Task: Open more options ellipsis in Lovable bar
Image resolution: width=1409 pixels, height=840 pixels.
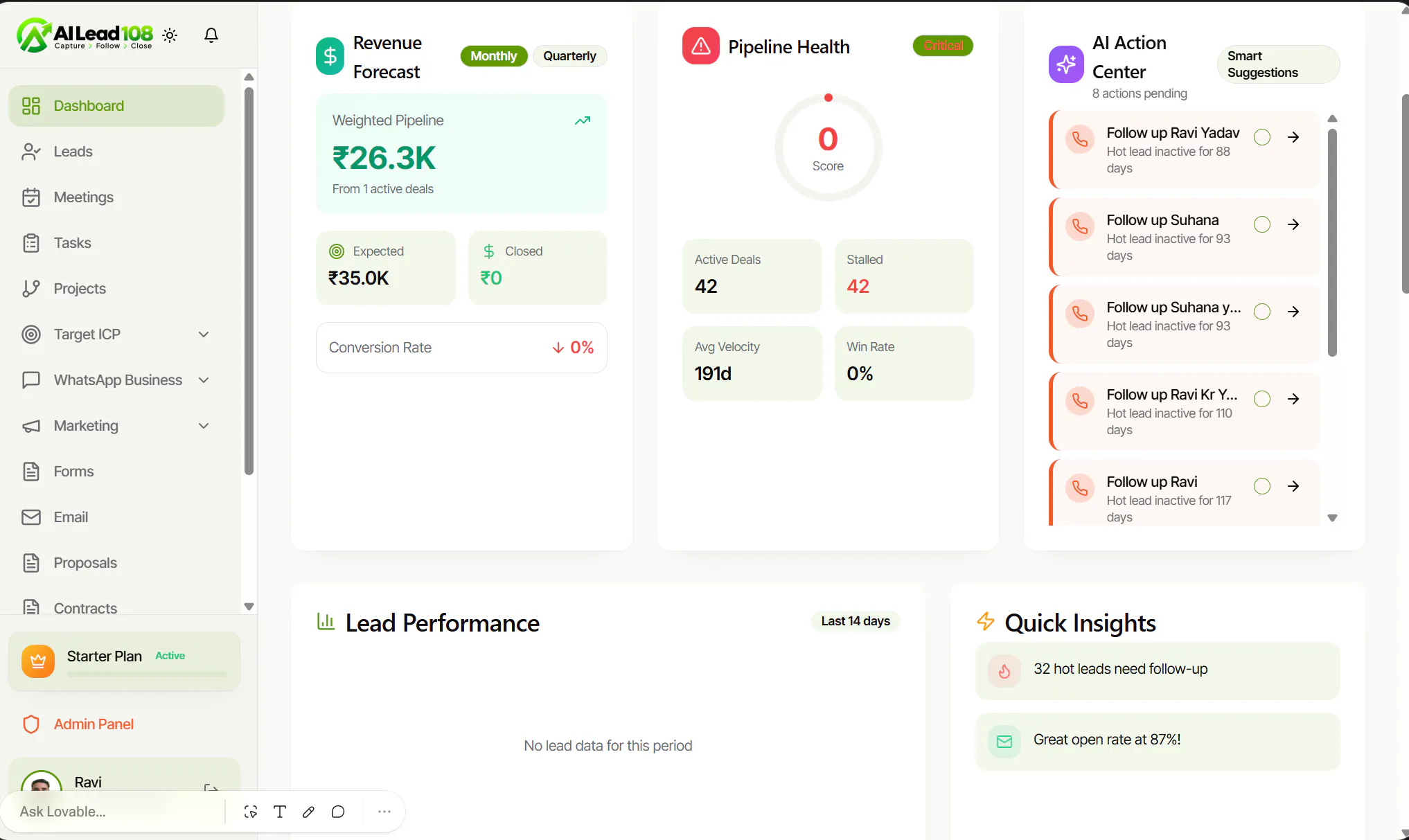Action: point(384,812)
